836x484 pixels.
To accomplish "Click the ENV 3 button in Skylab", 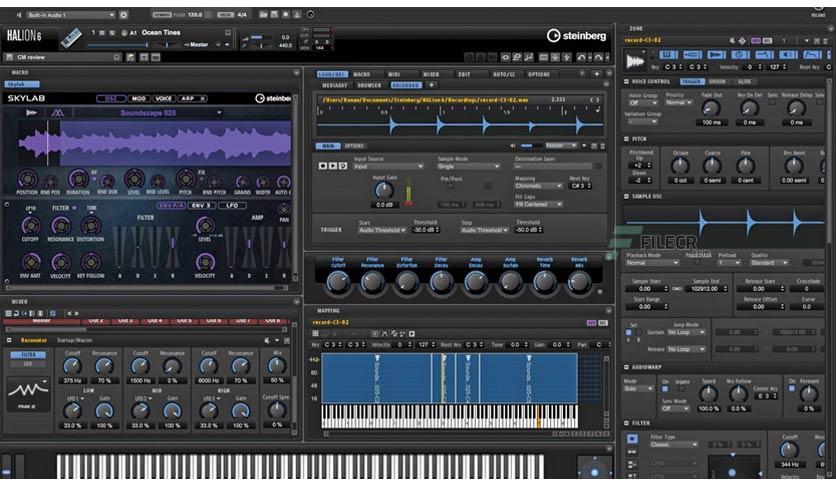I will 201,206.
